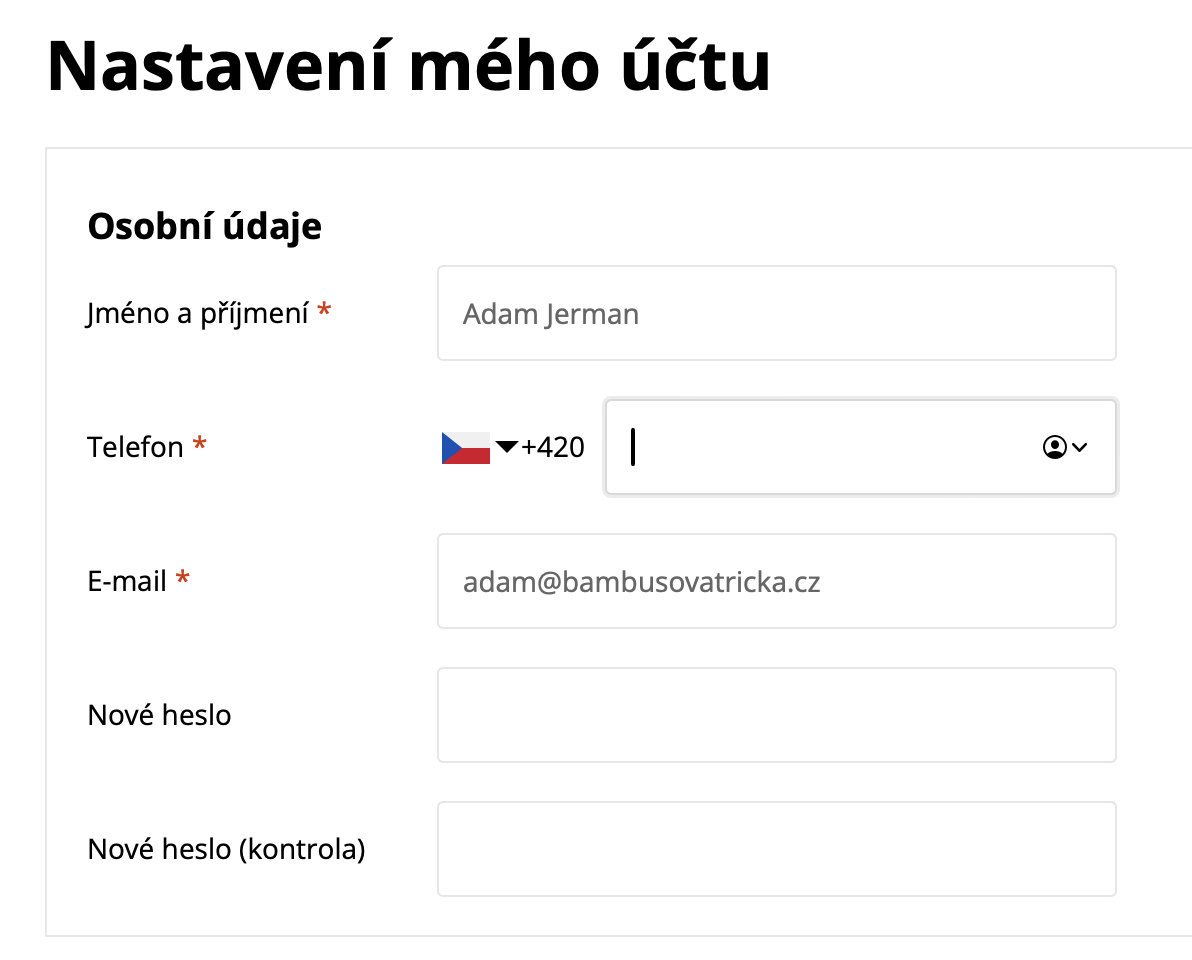Click the Telefon label
The height and width of the screenshot is (960, 1192).
(135, 447)
